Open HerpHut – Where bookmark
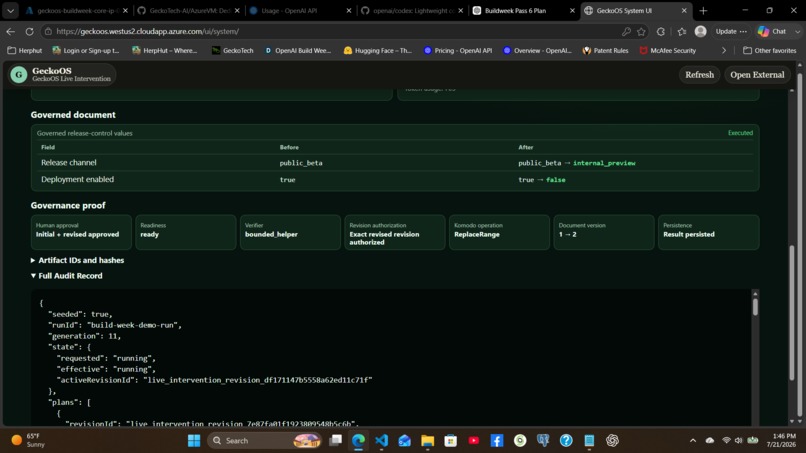This screenshot has width=806, height=453. pyautogui.click(x=164, y=50)
